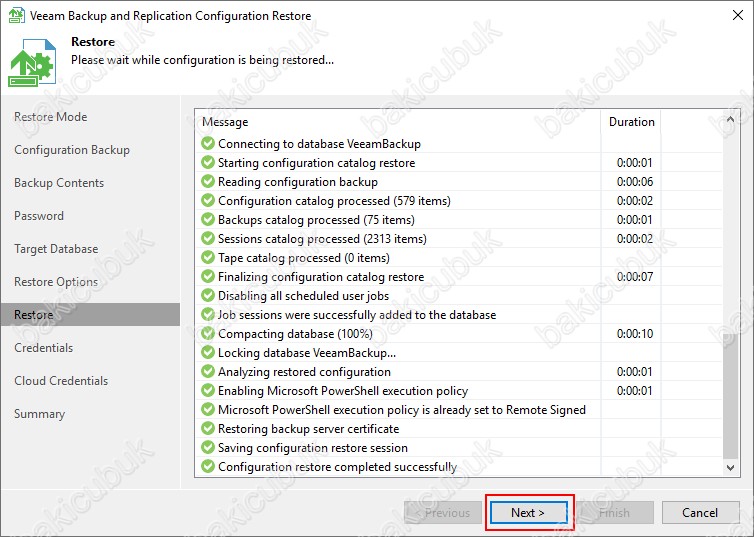Open the Cloud Credentials step
Viewport: 754px width, 537px height.
(61, 381)
